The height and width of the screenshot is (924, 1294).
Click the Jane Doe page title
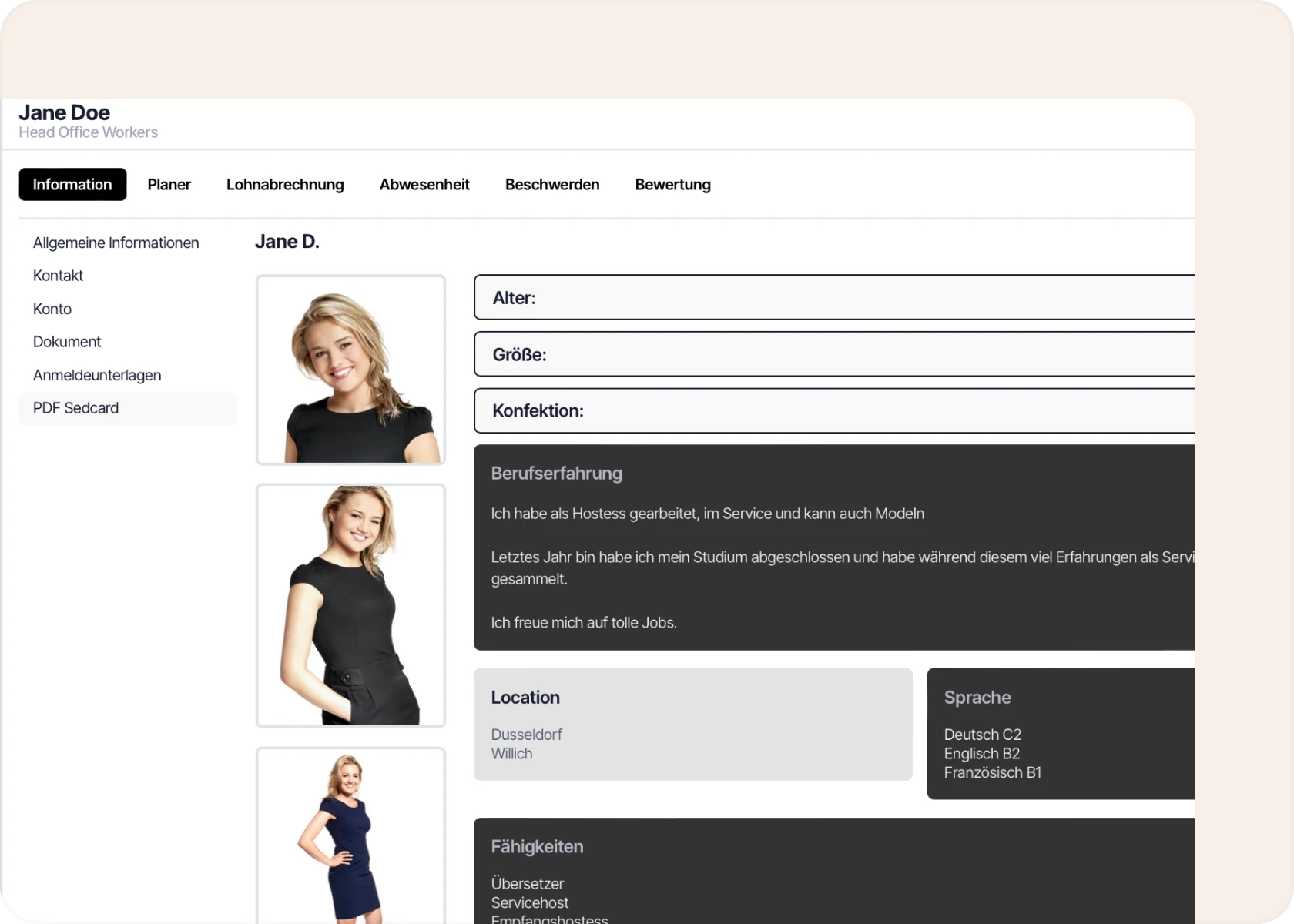point(65,112)
